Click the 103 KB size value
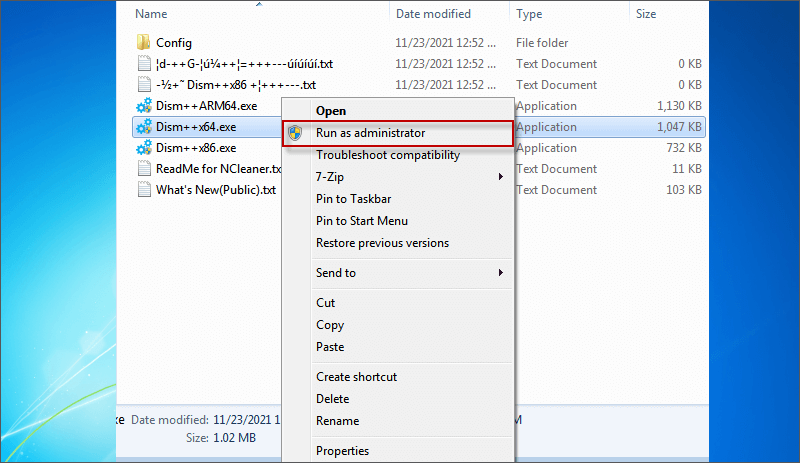 pos(684,189)
